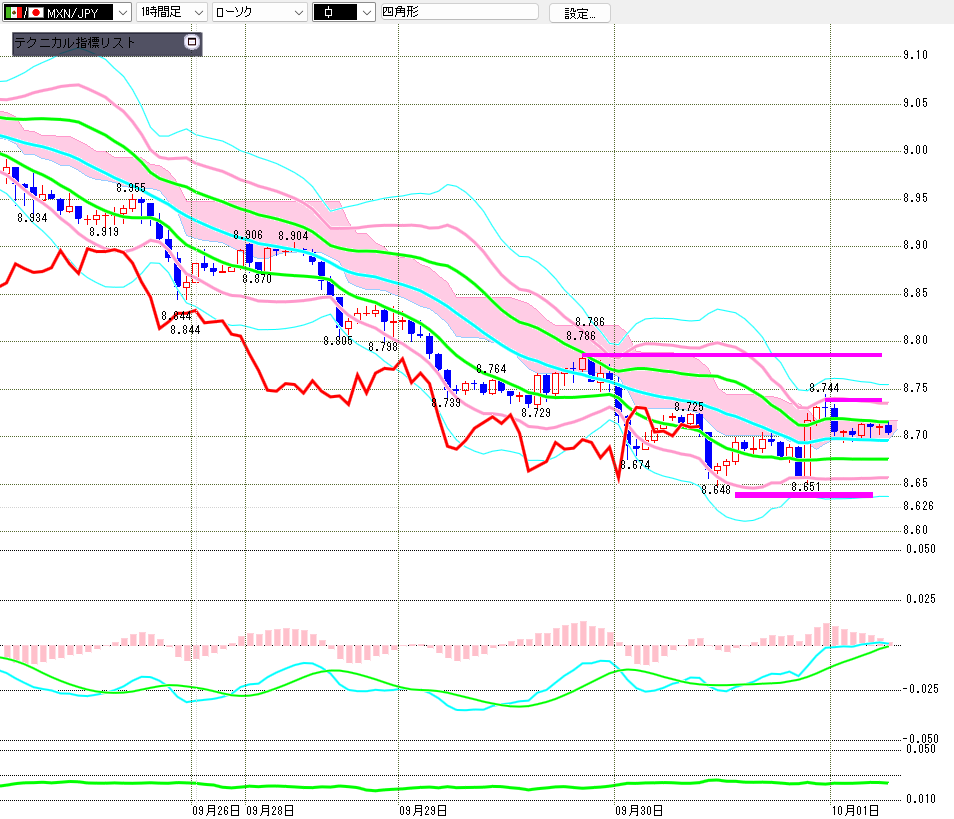Click the 9.10 axis price value

[916, 55]
